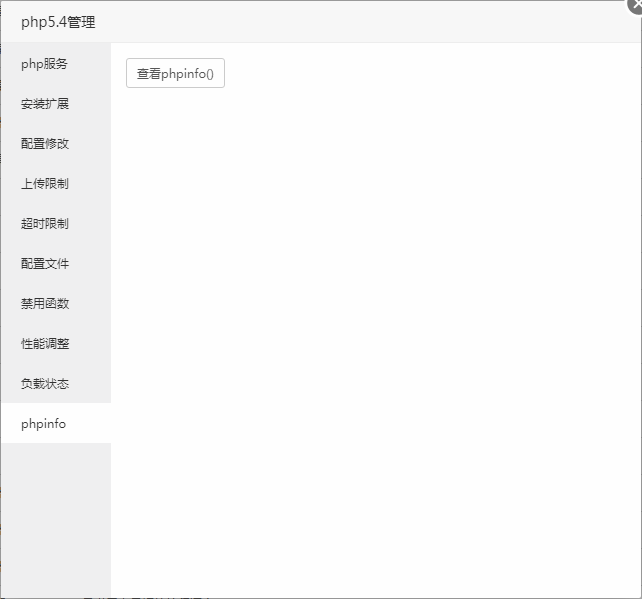This screenshot has height=599, width=642.
Task: Go to 上传限制 settings
Action: [x=56, y=183]
